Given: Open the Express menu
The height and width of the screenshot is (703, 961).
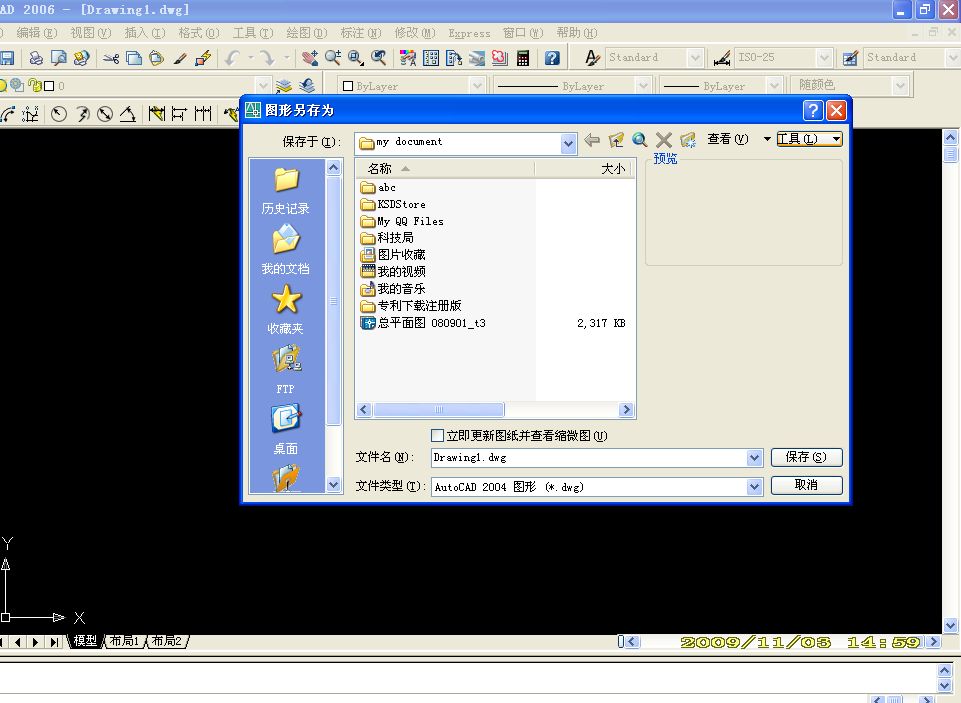Looking at the screenshot, I should click(469, 34).
